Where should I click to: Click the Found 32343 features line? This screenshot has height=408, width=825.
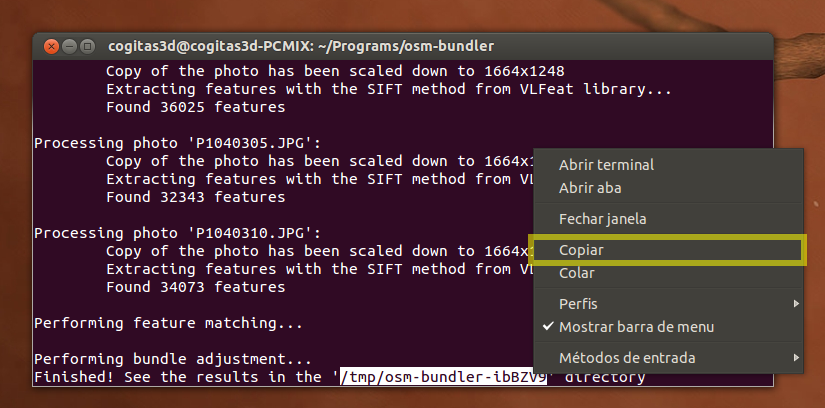(196, 197)
